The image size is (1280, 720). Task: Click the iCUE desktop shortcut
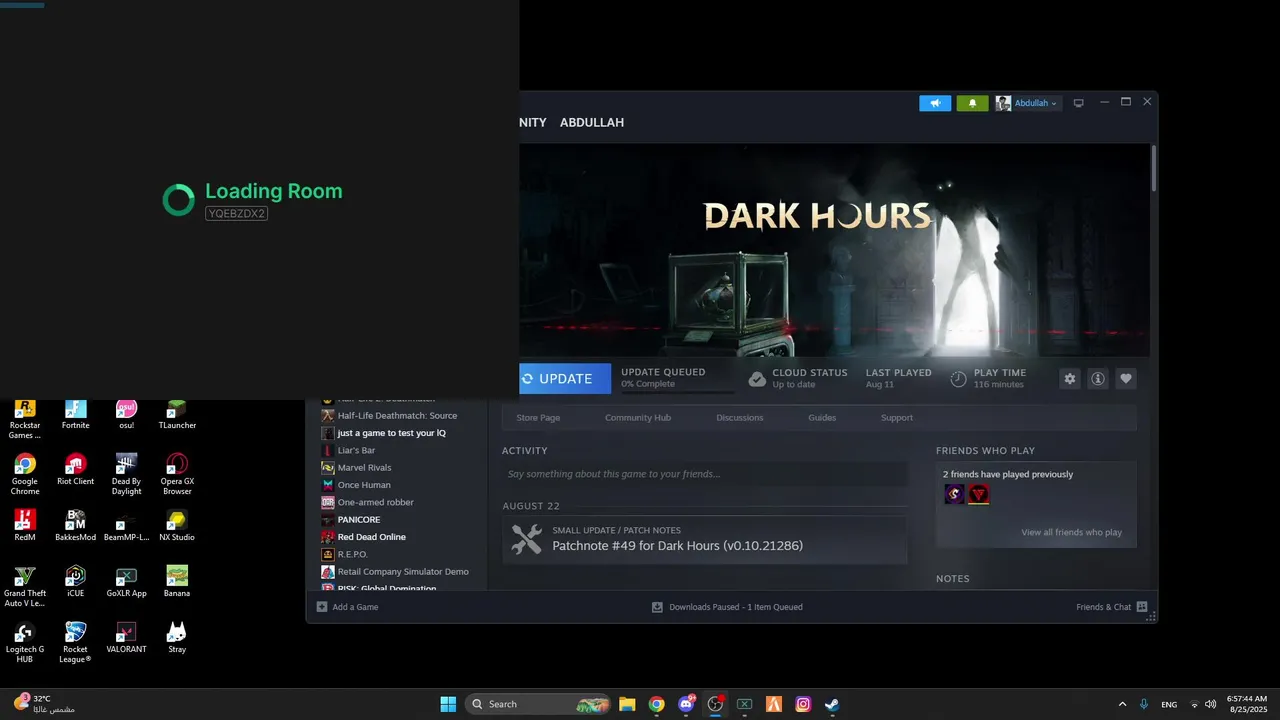(x=76, y=581)
